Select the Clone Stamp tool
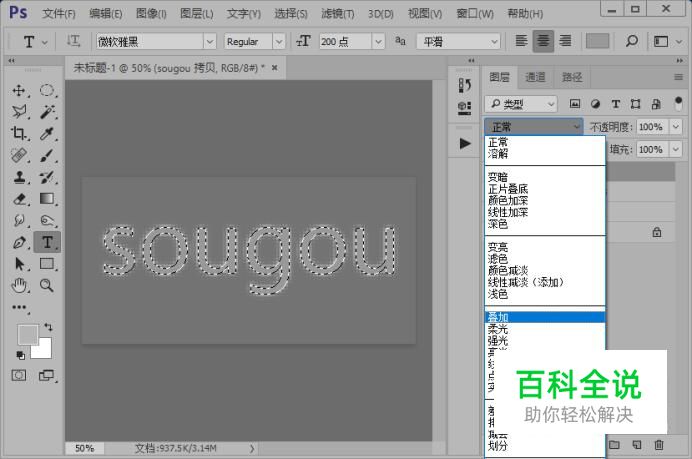This screenshot has width=692, height=459. point(19,177)
